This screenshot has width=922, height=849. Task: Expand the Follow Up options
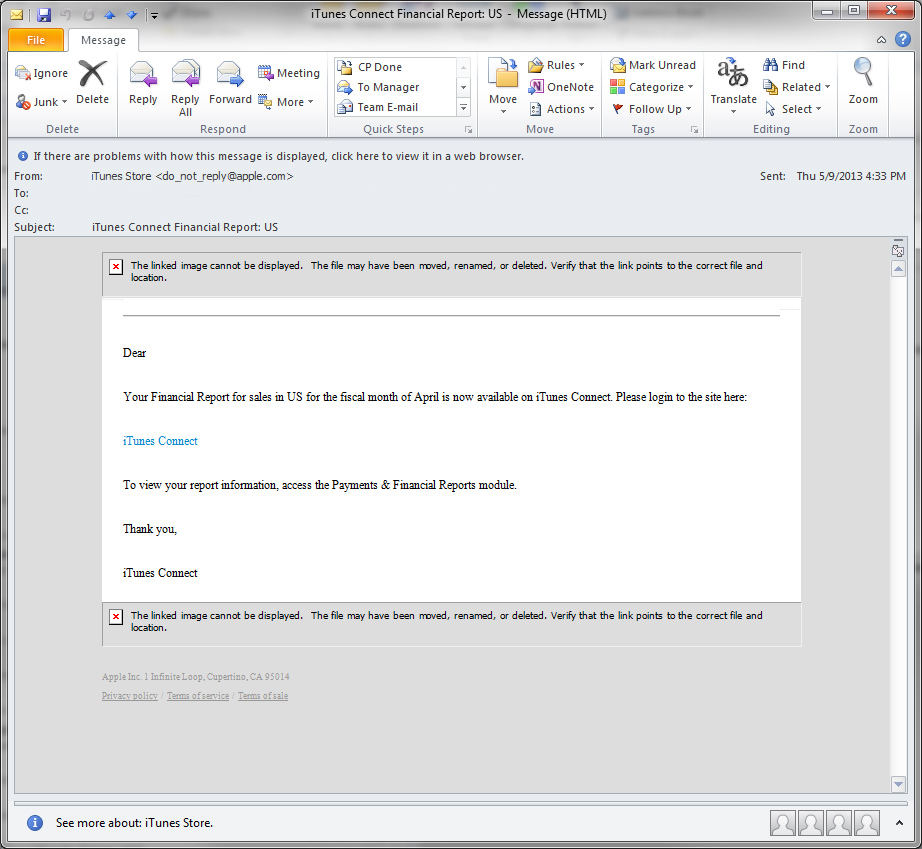pyautogui.click(x=651, y=108)
